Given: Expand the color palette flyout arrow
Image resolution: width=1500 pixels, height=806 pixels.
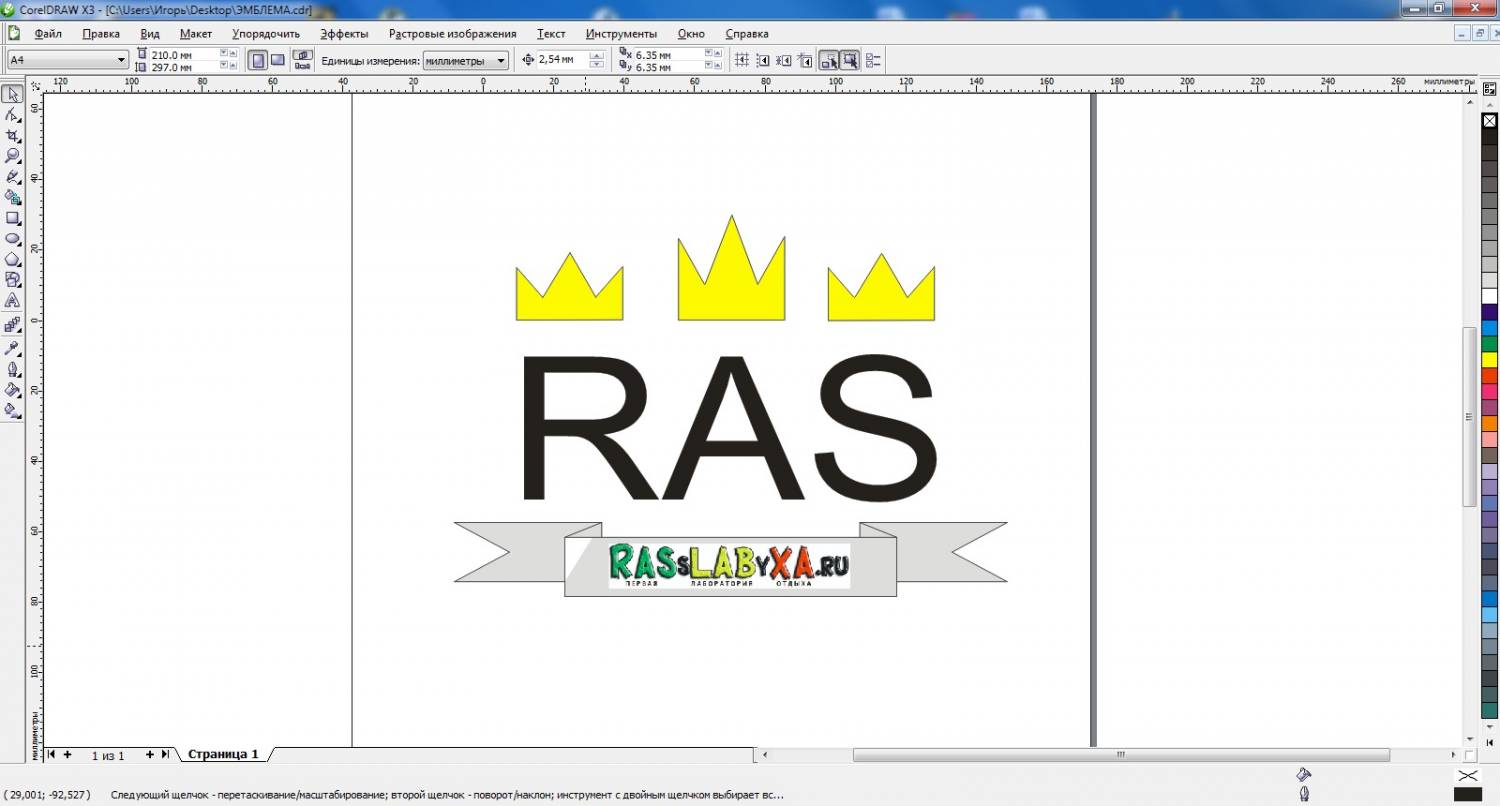Looking at the screenshot, I should 1490,742.
